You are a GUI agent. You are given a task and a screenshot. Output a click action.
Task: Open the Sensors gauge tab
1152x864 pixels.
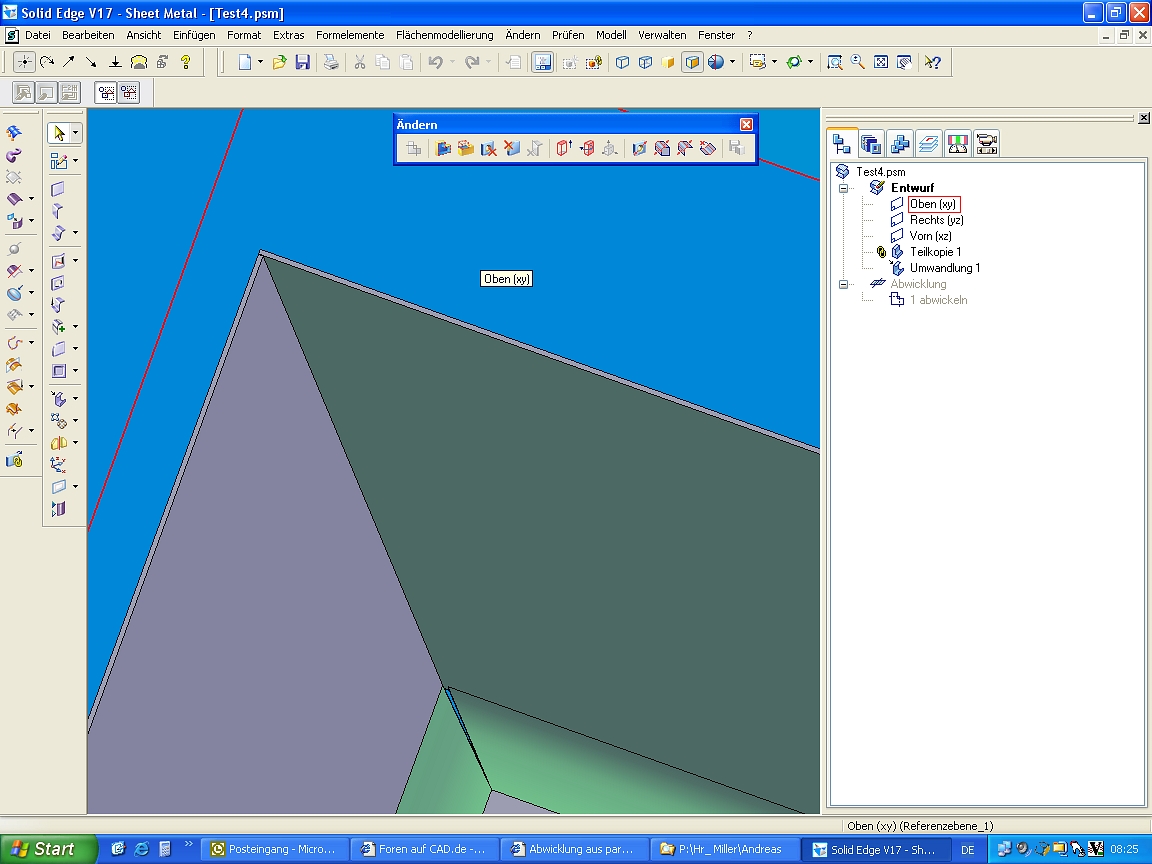pyautogui.click(x=957, y=143)
